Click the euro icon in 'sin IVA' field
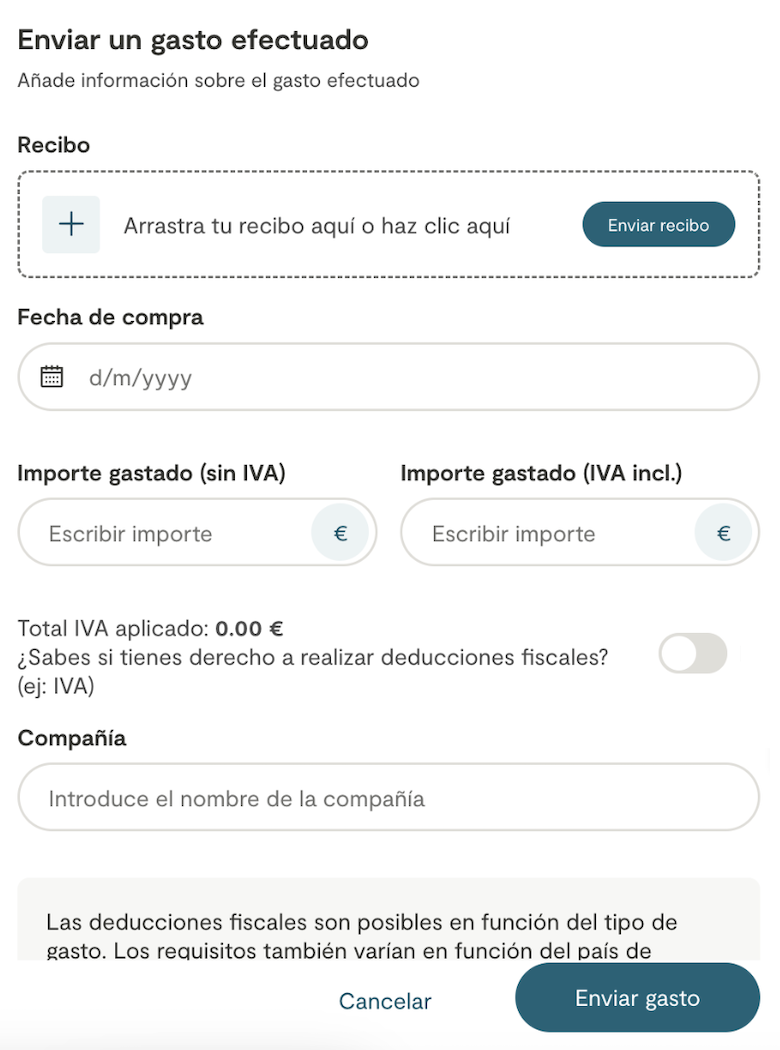The image size is (780, 1050). [340, 534]
